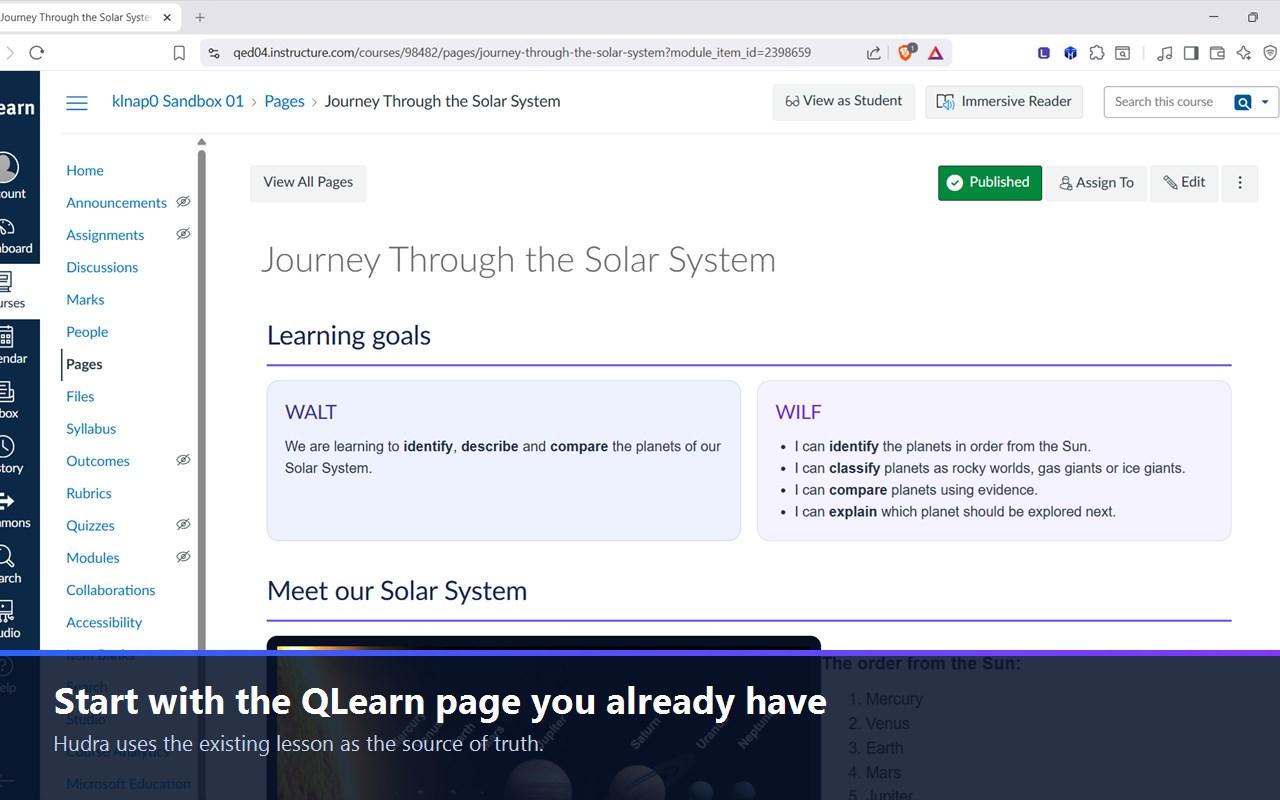This screenshot has height=800, width=1280.
Task: Open the purple L extension icon
Action: tap(1044, 53)
